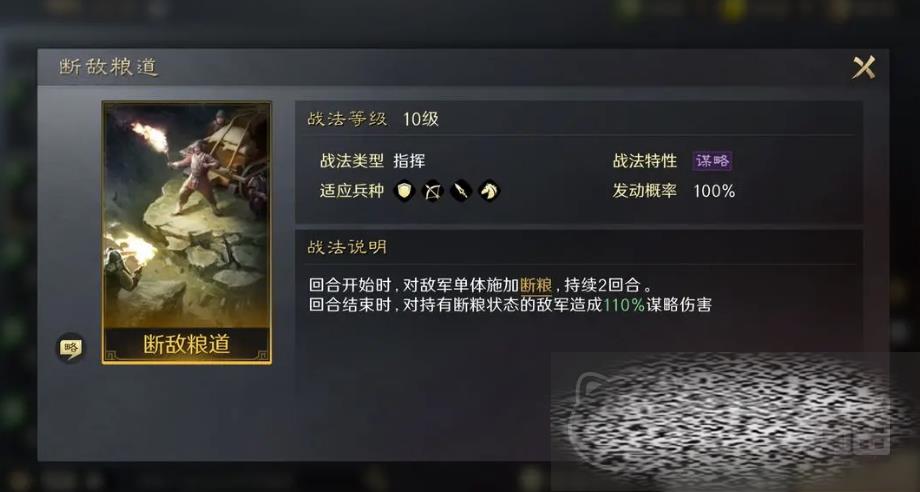Tap the shield infantry troop icon

[x=404, y=191]
